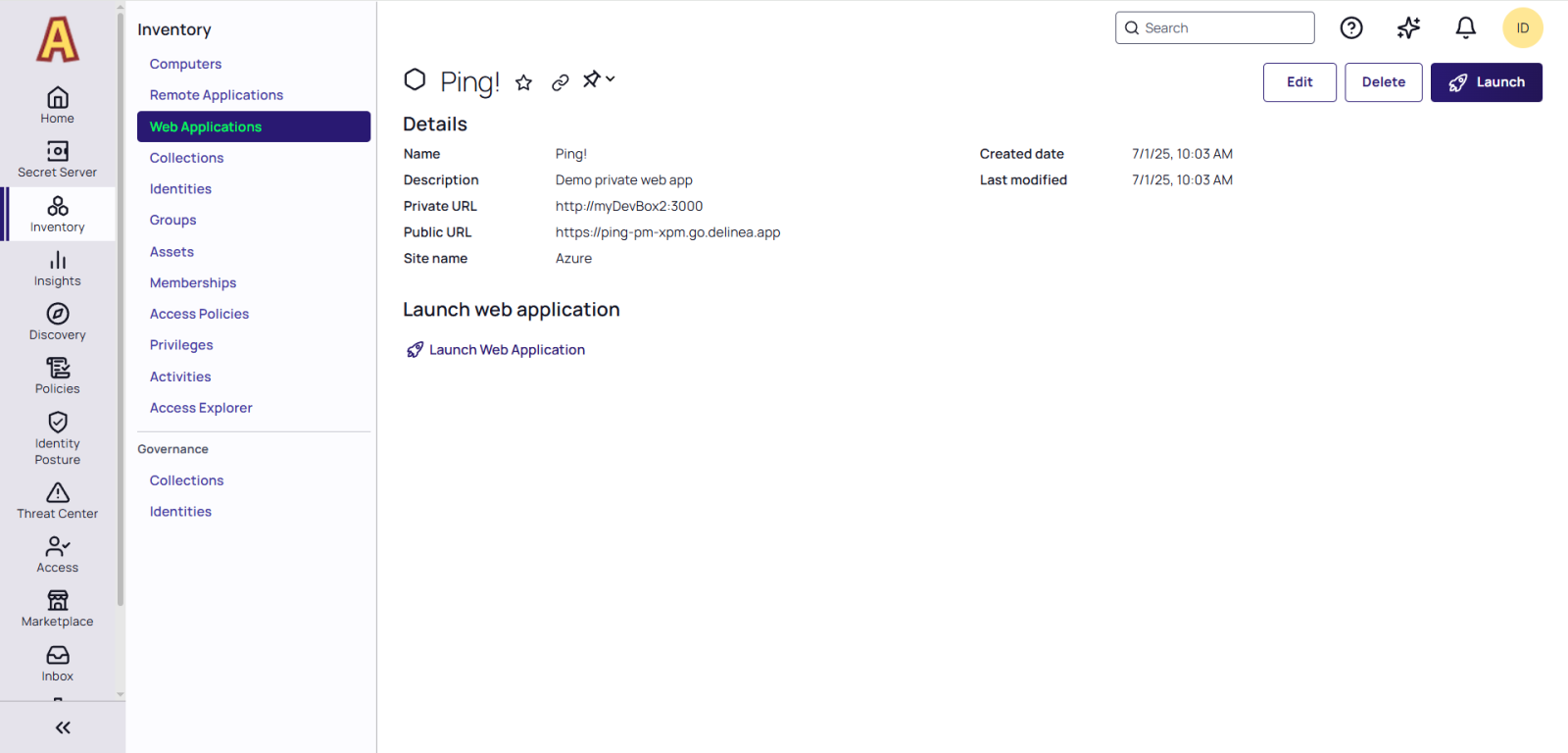Screen dimensions: 1568x753
Task: Click the Edit button
Action: coord(1298,82)
